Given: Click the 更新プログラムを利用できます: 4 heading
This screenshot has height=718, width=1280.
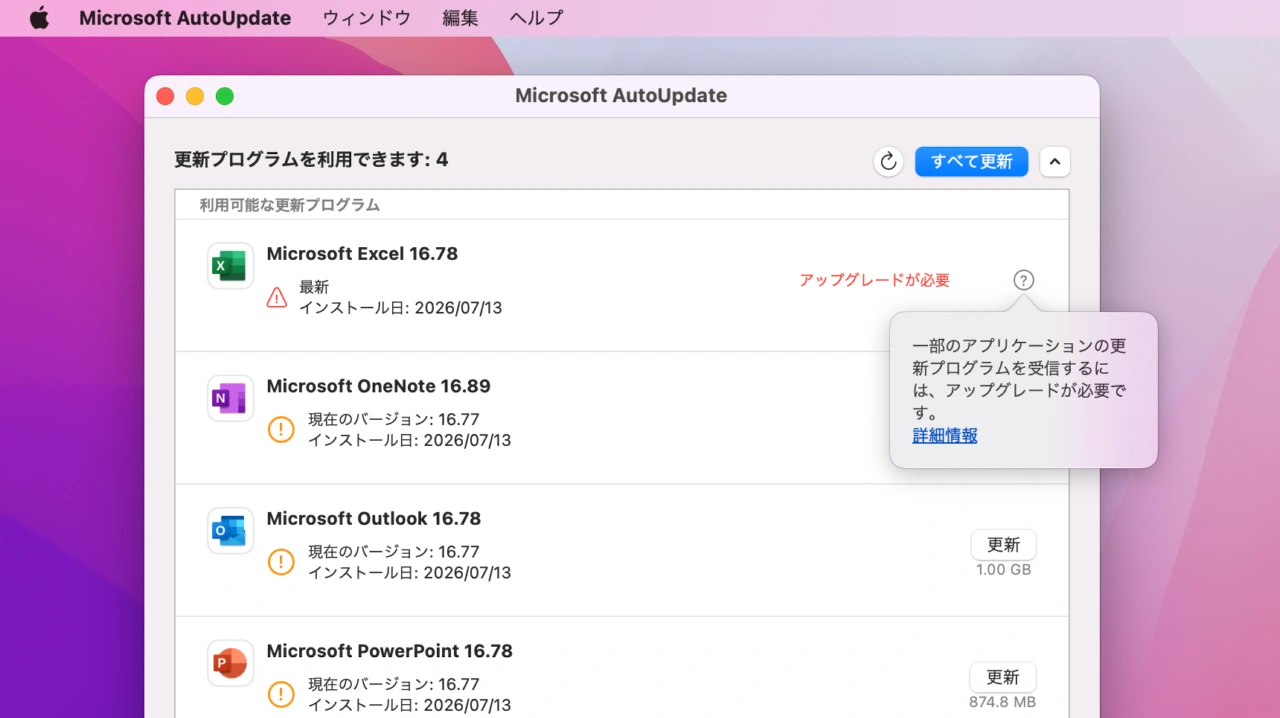Looking at the screenshot, I should pos(311,159).
